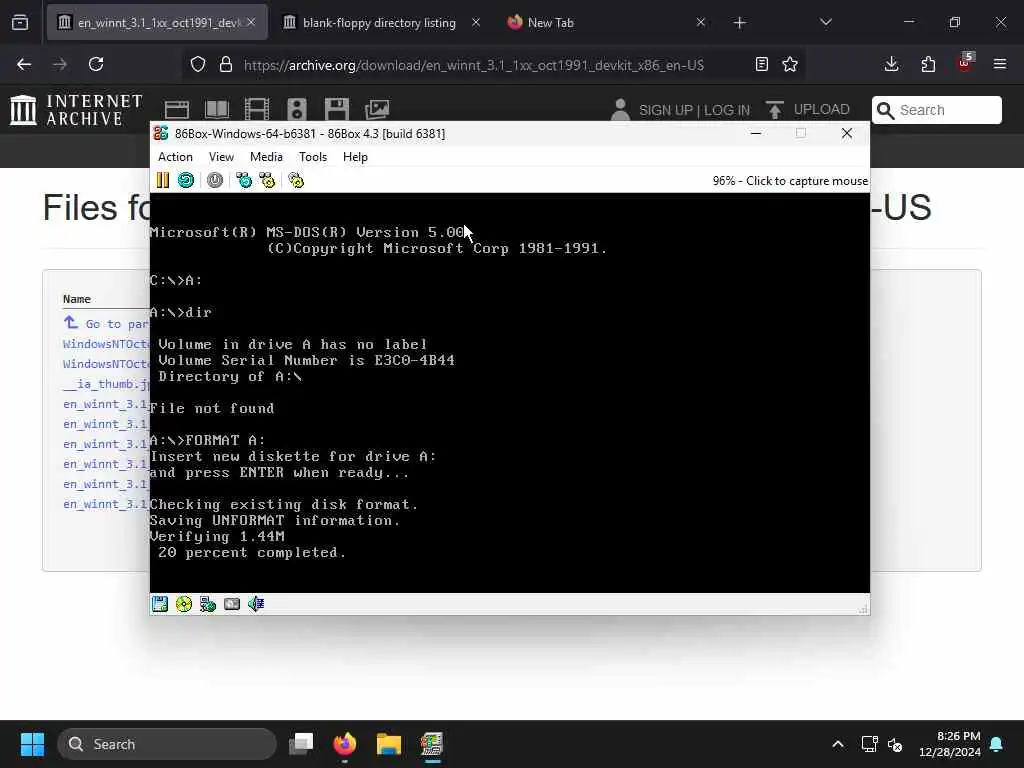The height and width of the screenshot is (768, 1024).
Task: Click LOG IN link
Action: 728,110
